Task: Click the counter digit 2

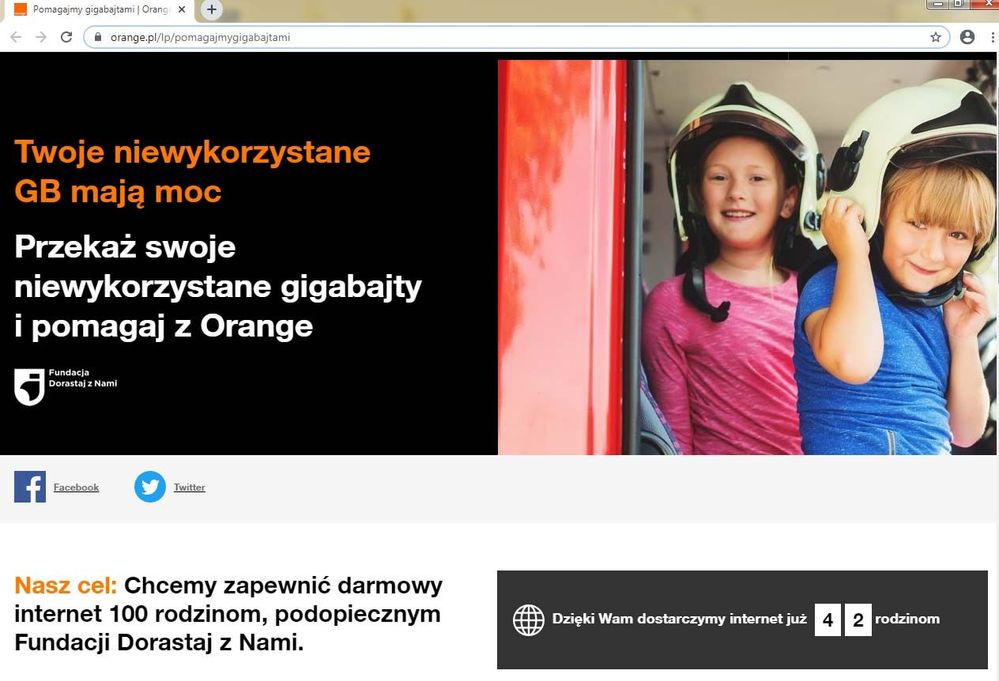Action: click(858, 620)
